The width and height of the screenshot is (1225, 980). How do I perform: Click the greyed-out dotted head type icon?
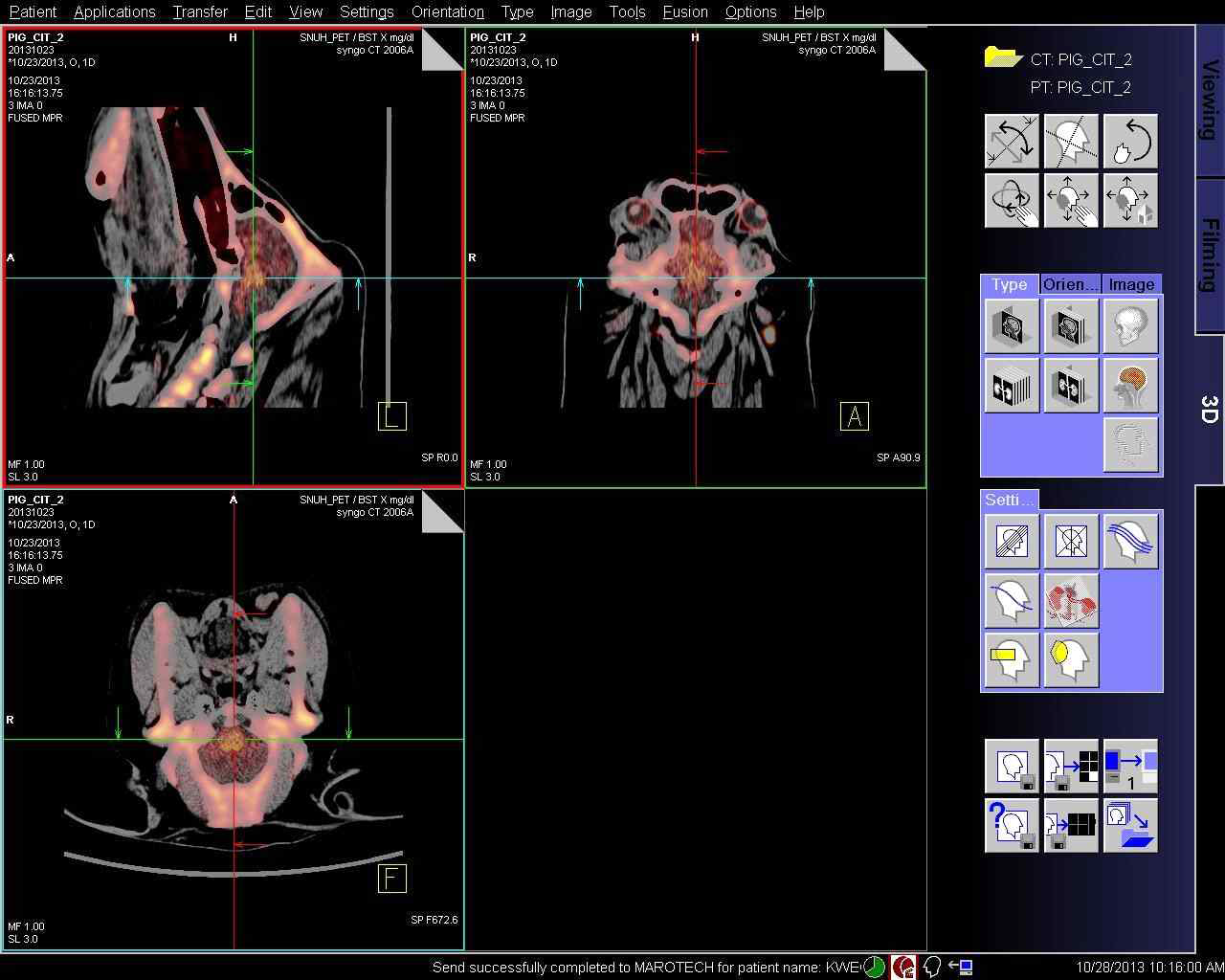(x=1130, y=445)
